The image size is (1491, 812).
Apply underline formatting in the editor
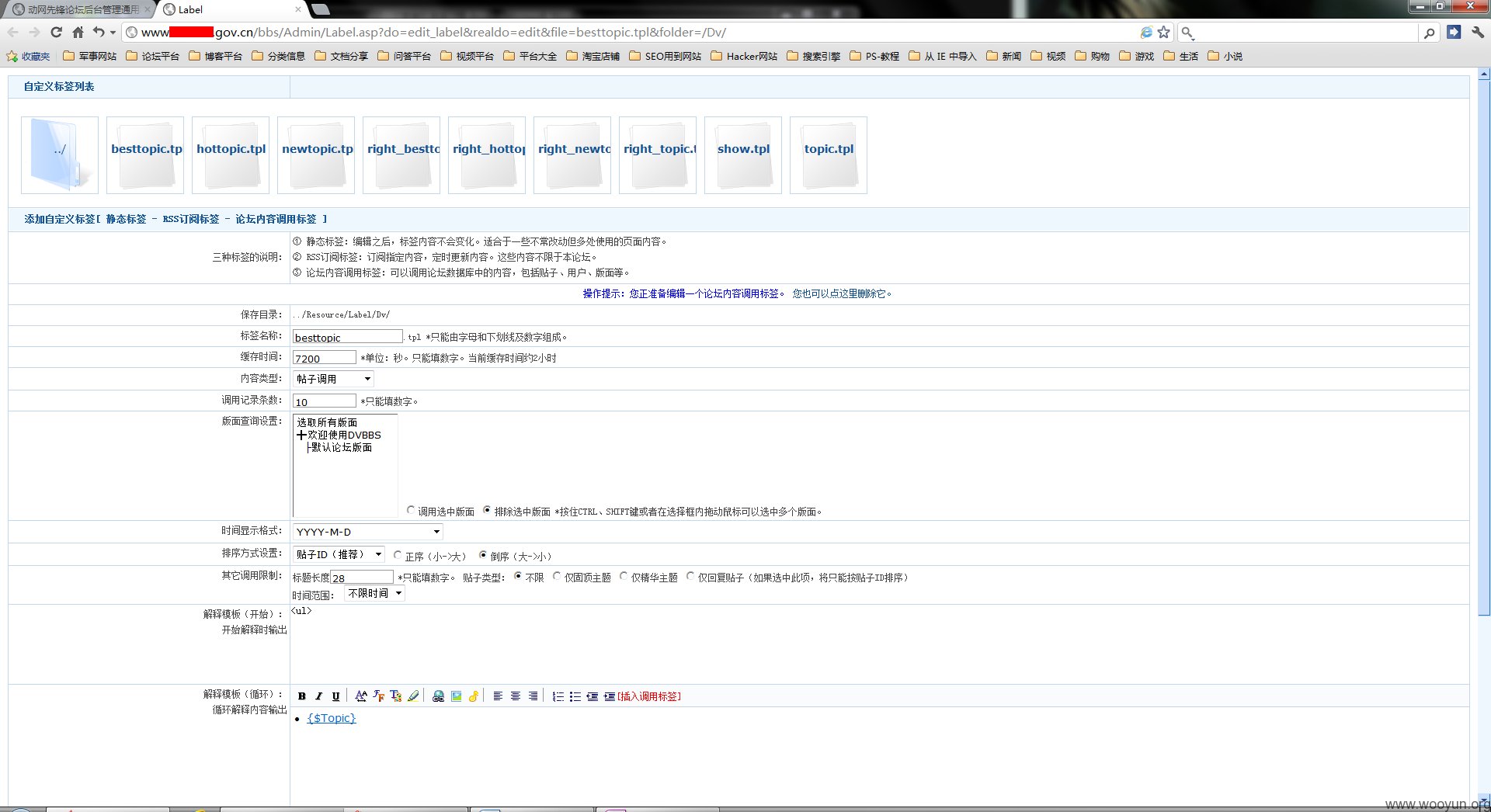335,696
